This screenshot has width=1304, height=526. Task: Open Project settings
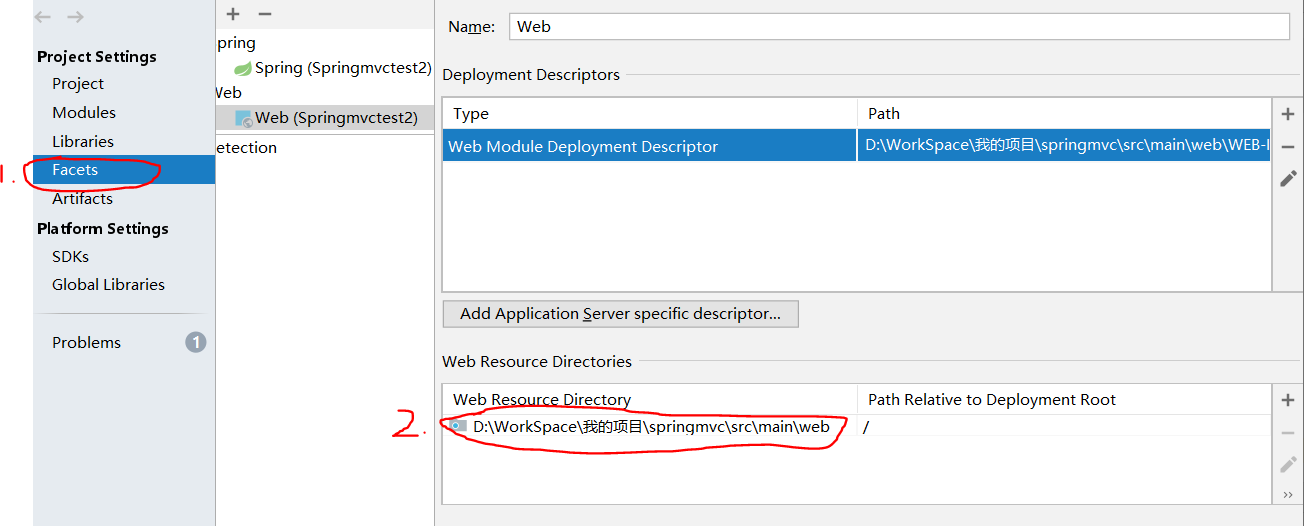point(78,84)
